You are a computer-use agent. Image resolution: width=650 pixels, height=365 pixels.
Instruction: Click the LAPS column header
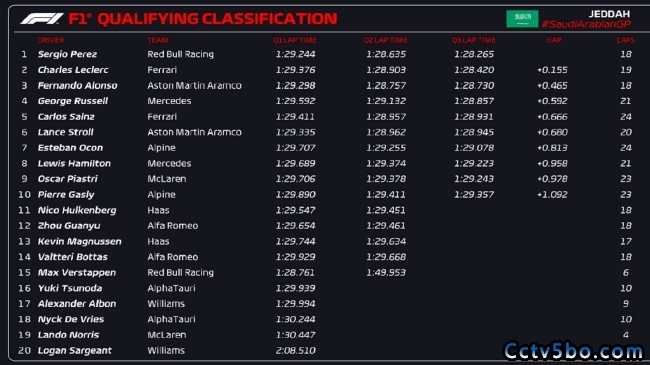coord(625,40)
